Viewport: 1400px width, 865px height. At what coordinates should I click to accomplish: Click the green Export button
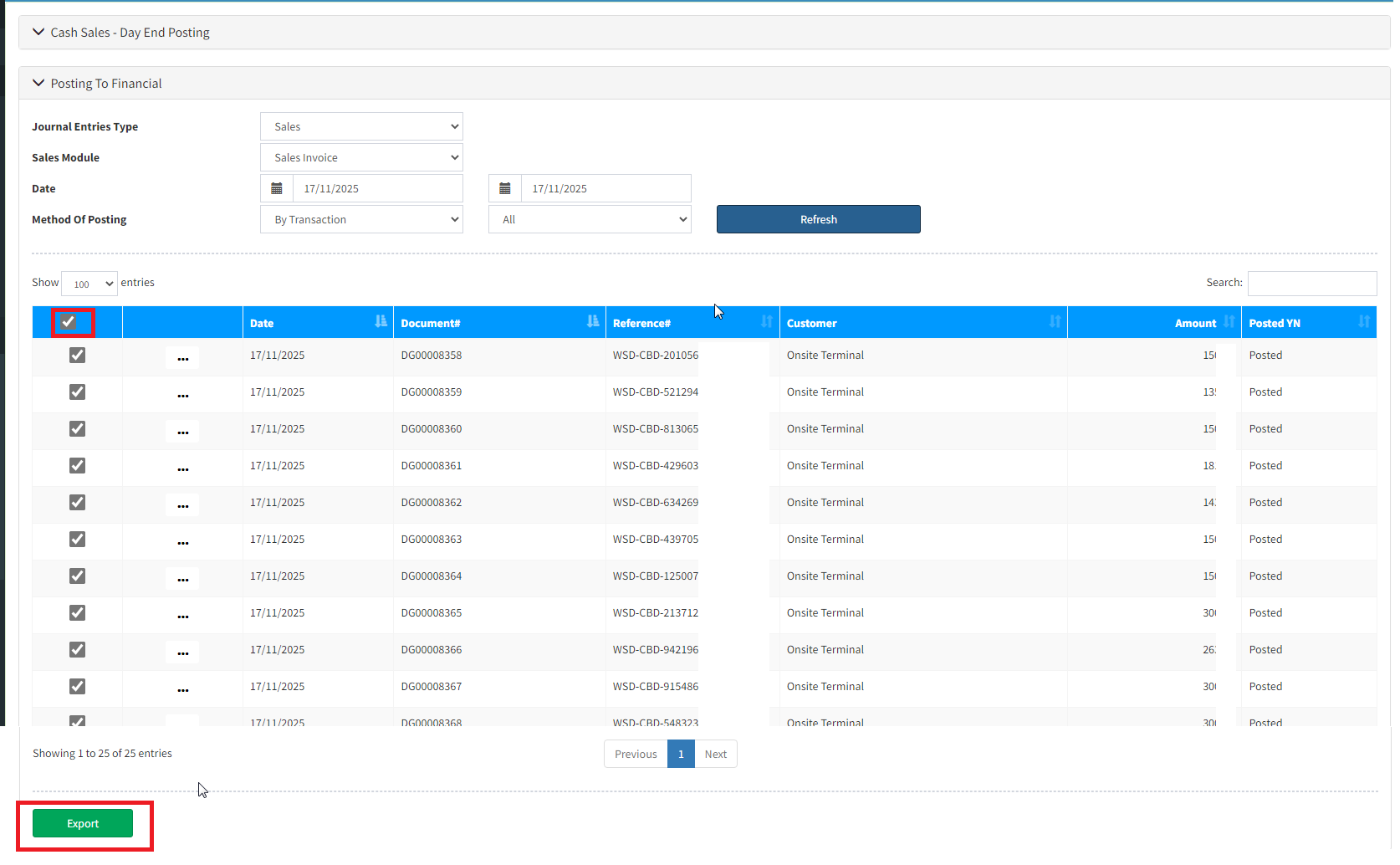point(83,823)
